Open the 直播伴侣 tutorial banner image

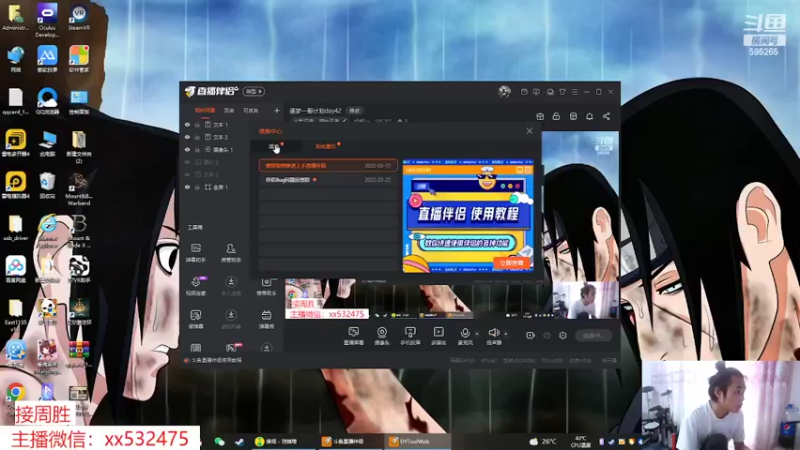(x=468, y=216)
